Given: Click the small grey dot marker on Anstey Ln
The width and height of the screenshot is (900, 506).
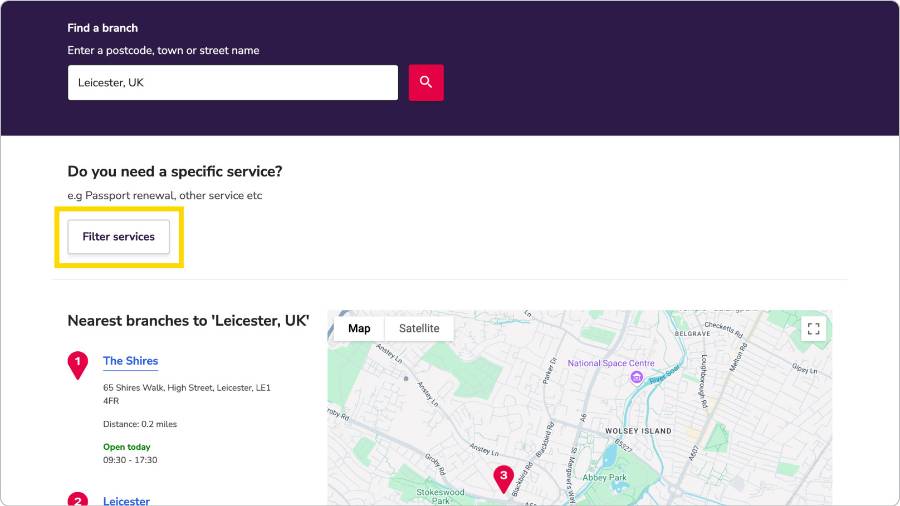Looking at the screenshot, I should point(405,379).
